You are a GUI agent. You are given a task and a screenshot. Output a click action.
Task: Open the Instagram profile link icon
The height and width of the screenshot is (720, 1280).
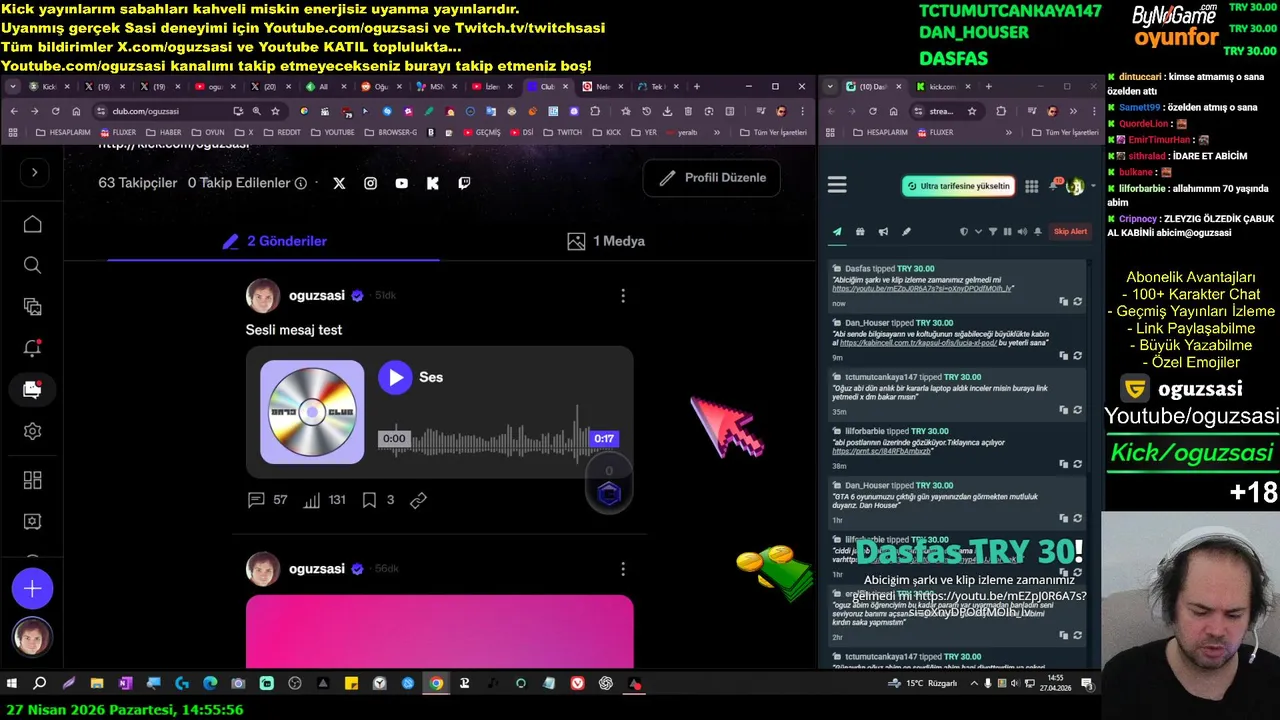pos(370,183)
